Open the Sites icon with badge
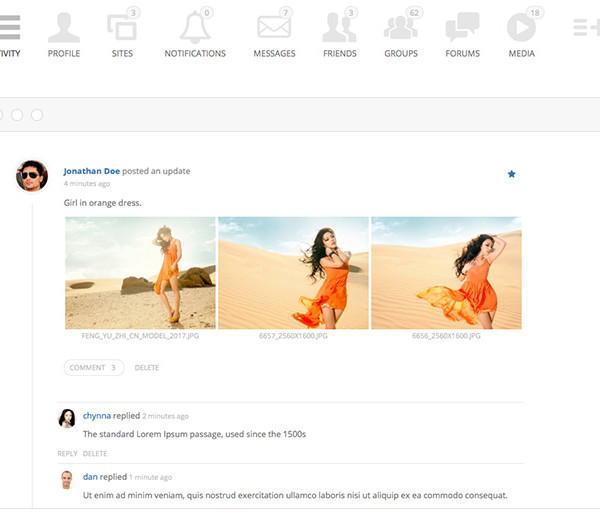 pyautogui.click(x=122, y=28)
